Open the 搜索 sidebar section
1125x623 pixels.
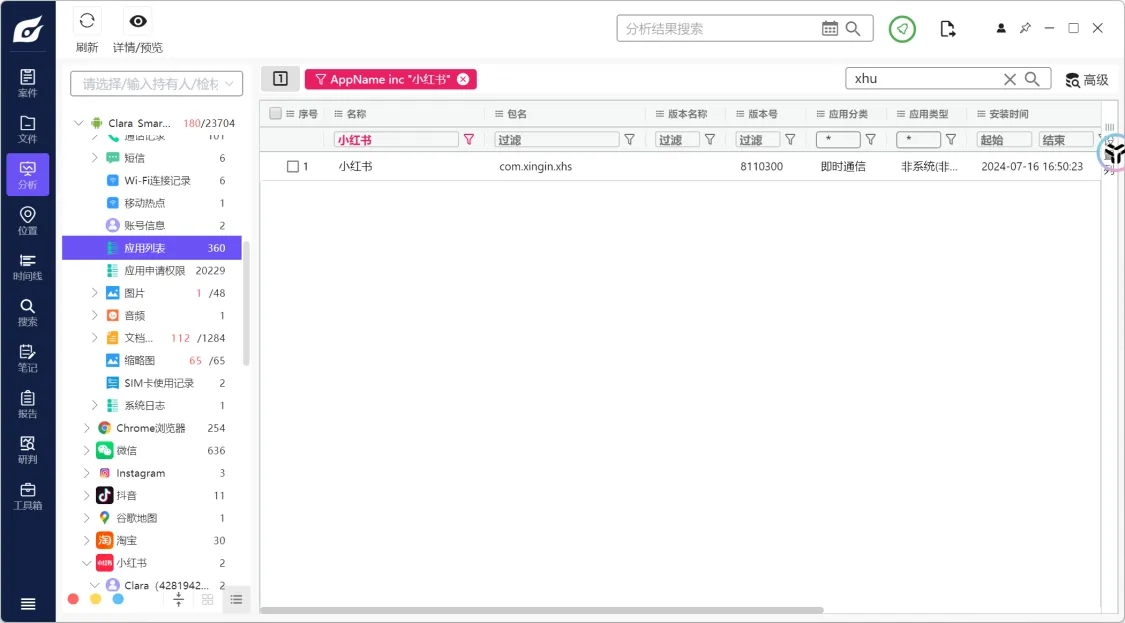click(x=27, y=313)
